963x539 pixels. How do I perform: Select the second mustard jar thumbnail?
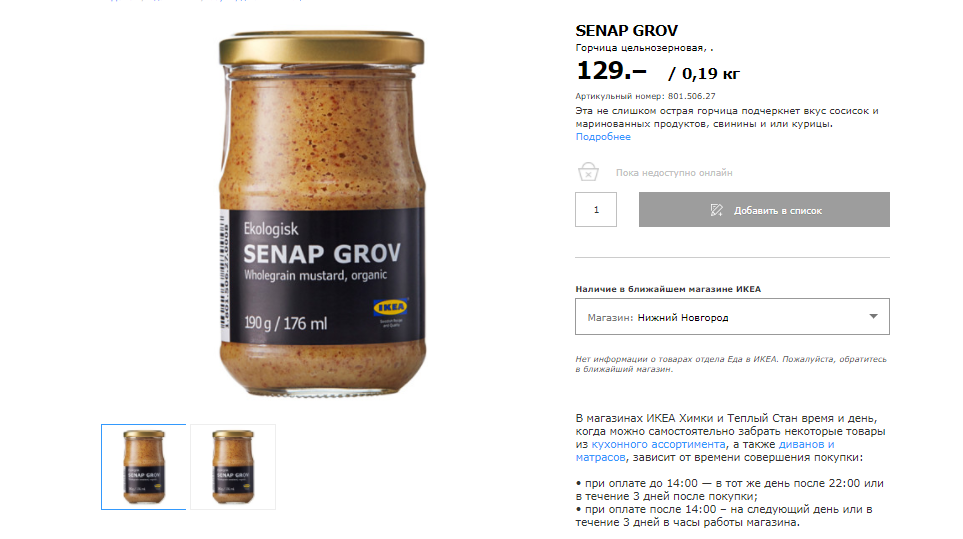[x=233, y=467]
